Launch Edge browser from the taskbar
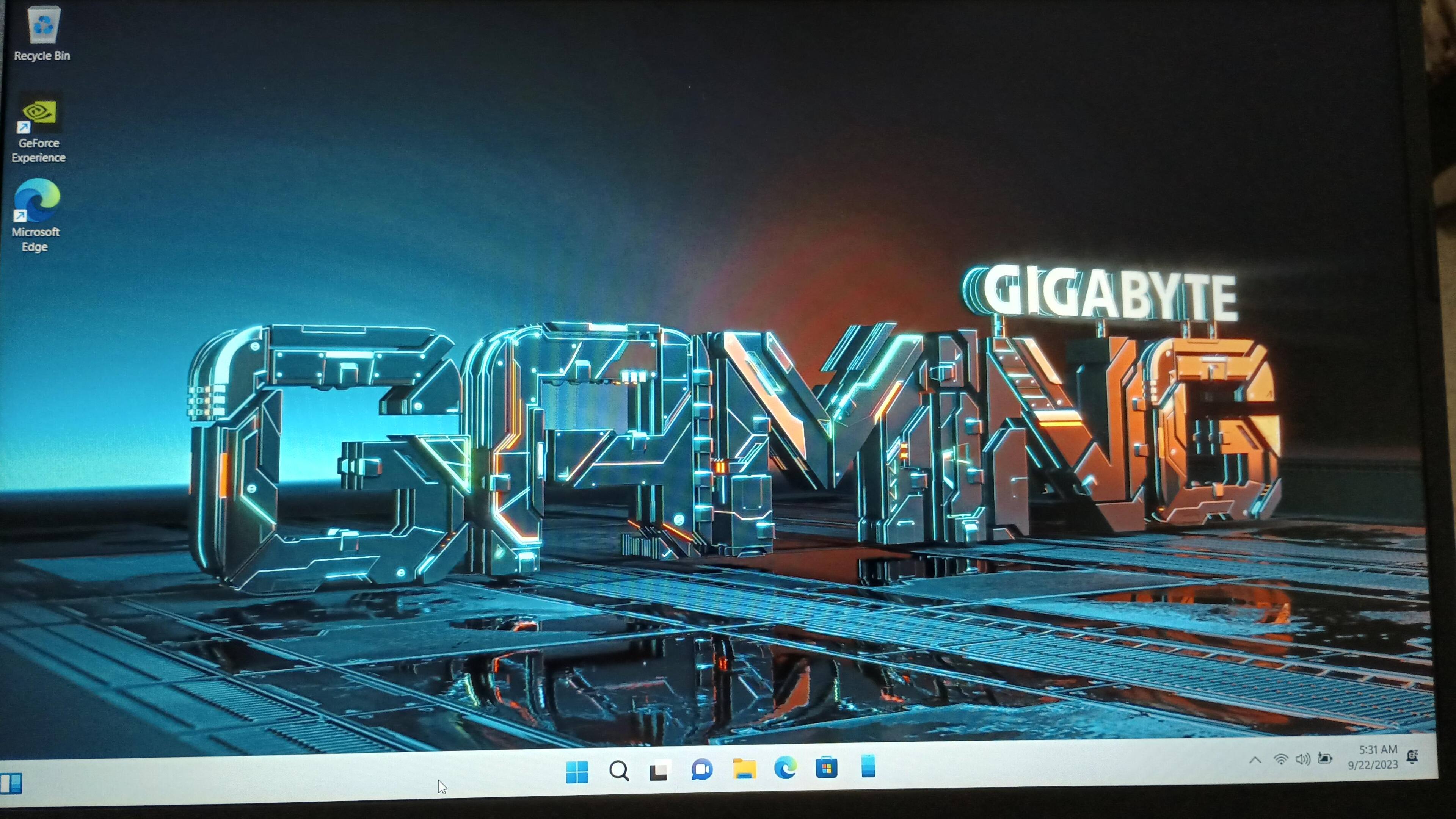 (x=785, y=768)
